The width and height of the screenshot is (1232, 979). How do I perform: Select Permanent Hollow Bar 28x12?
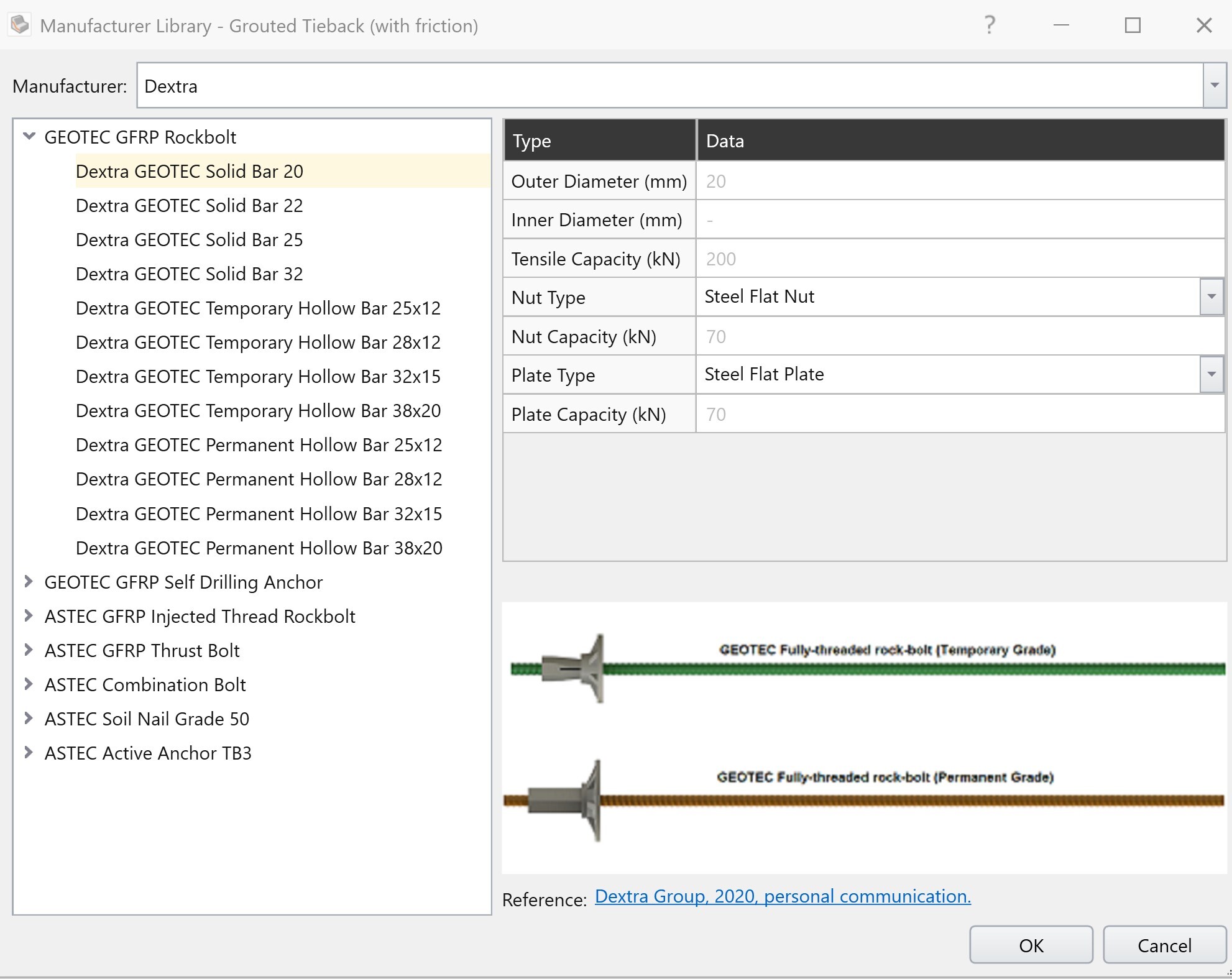click(x=259, y=479)
